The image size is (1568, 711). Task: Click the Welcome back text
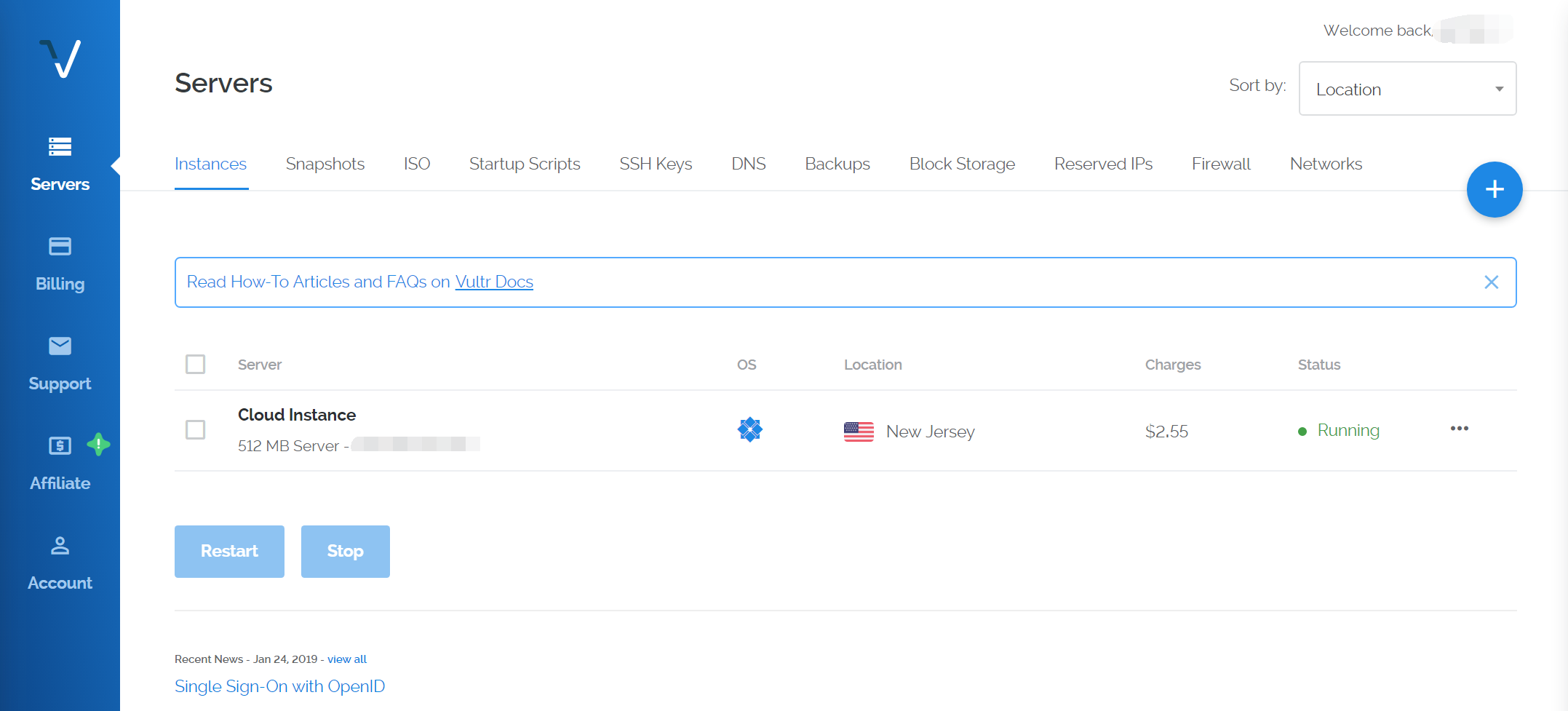click(x=1378, y=31)
